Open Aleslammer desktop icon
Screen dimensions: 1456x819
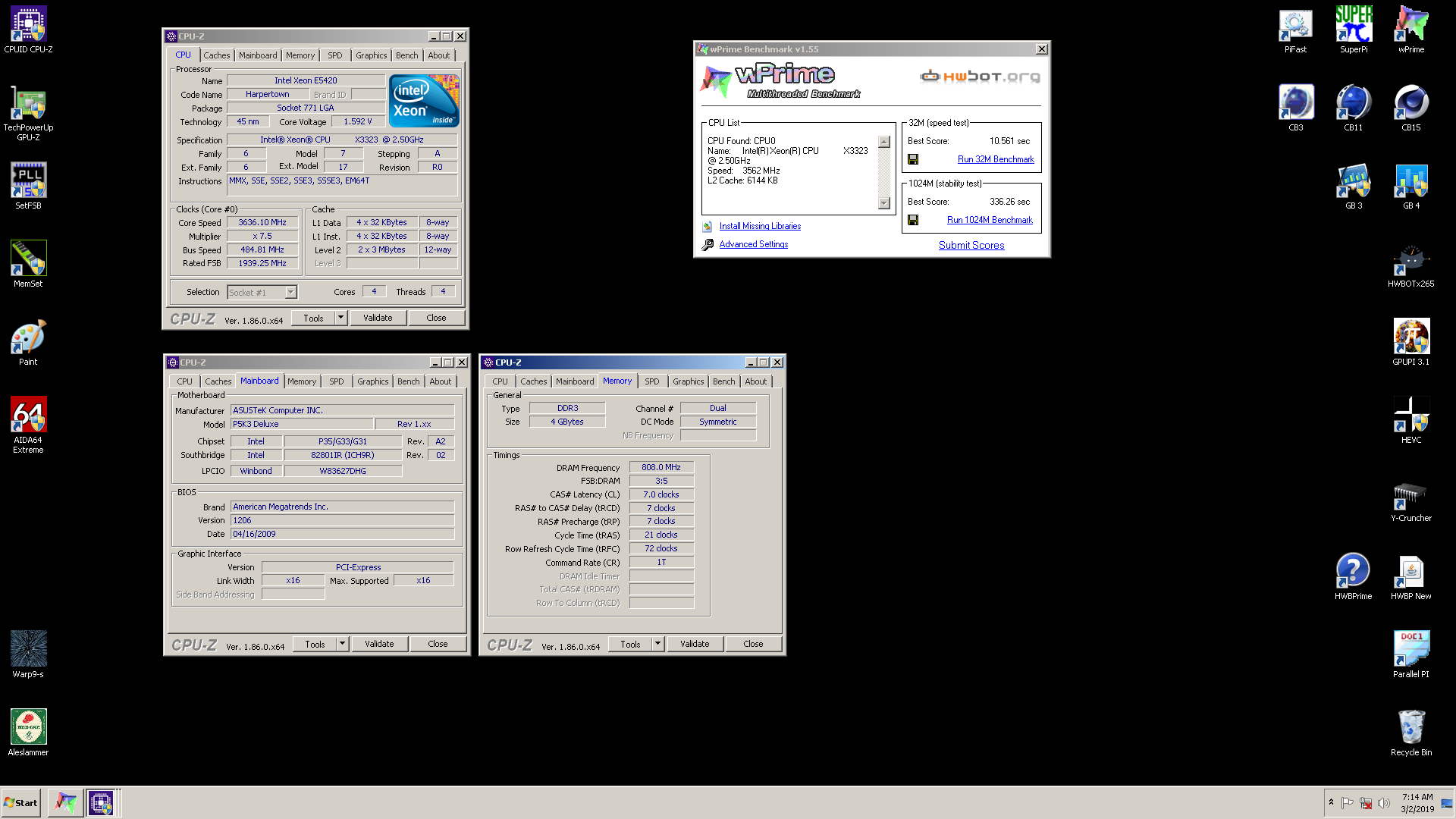tap(28, 733)
